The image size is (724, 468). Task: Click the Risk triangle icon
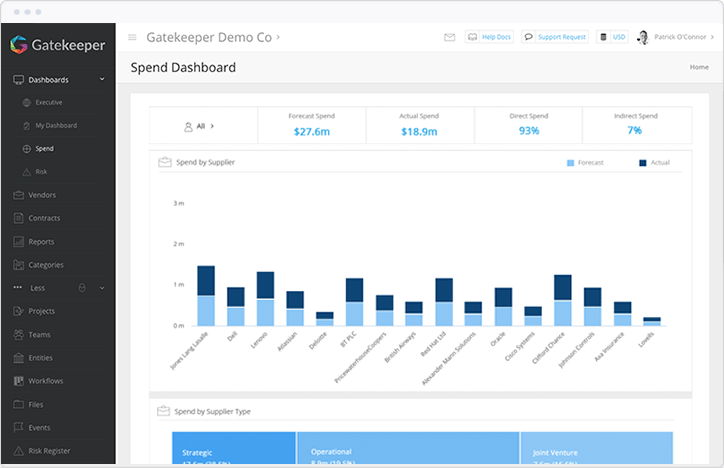(27, 172)
